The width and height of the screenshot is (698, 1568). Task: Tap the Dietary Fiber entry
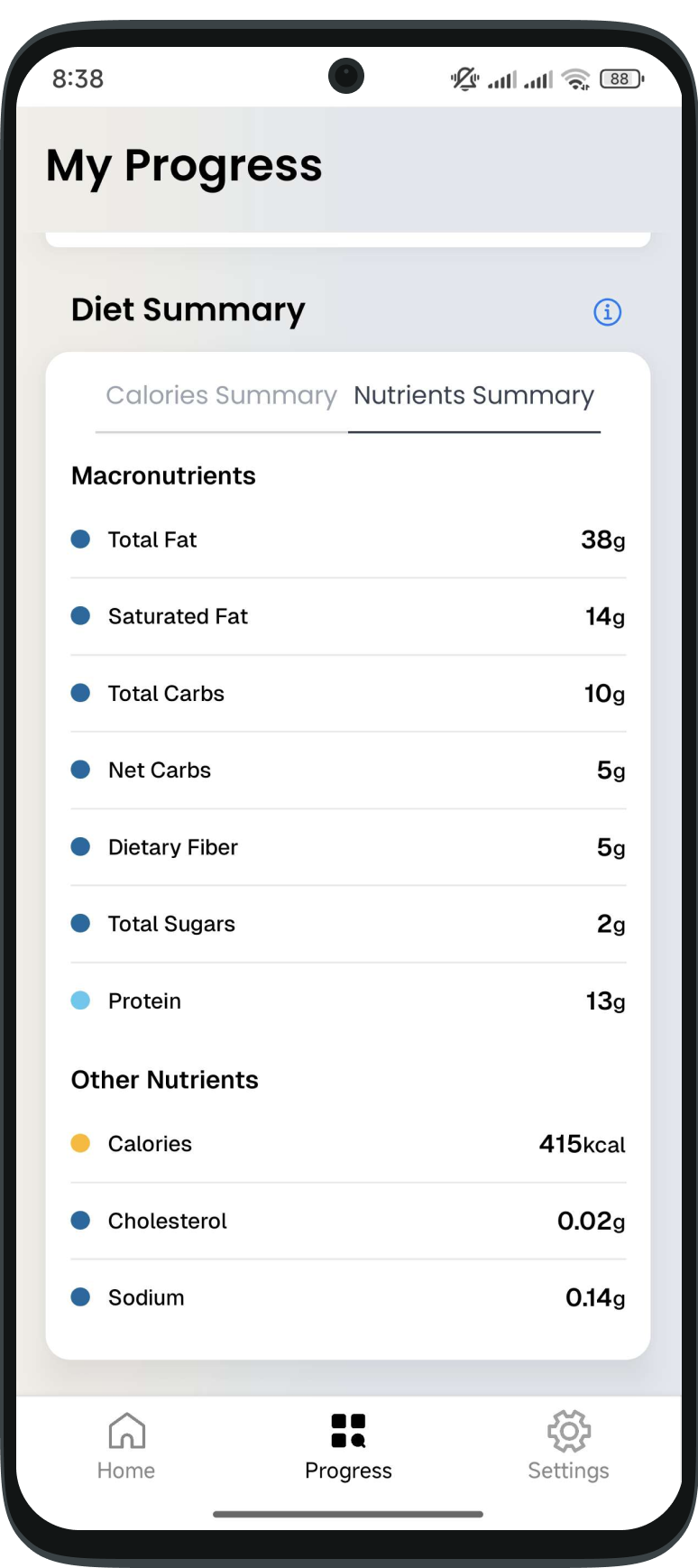pyautogui.click(x=348, y=846)
